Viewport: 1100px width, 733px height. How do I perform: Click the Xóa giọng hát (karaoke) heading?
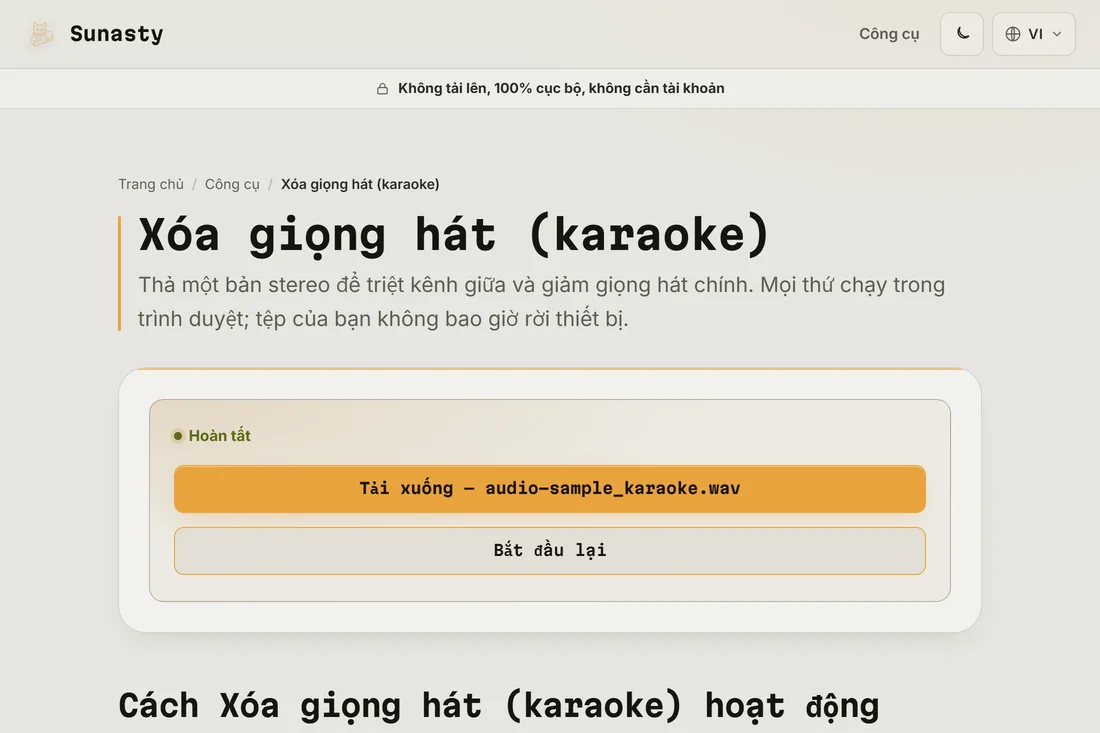[455, 234]
